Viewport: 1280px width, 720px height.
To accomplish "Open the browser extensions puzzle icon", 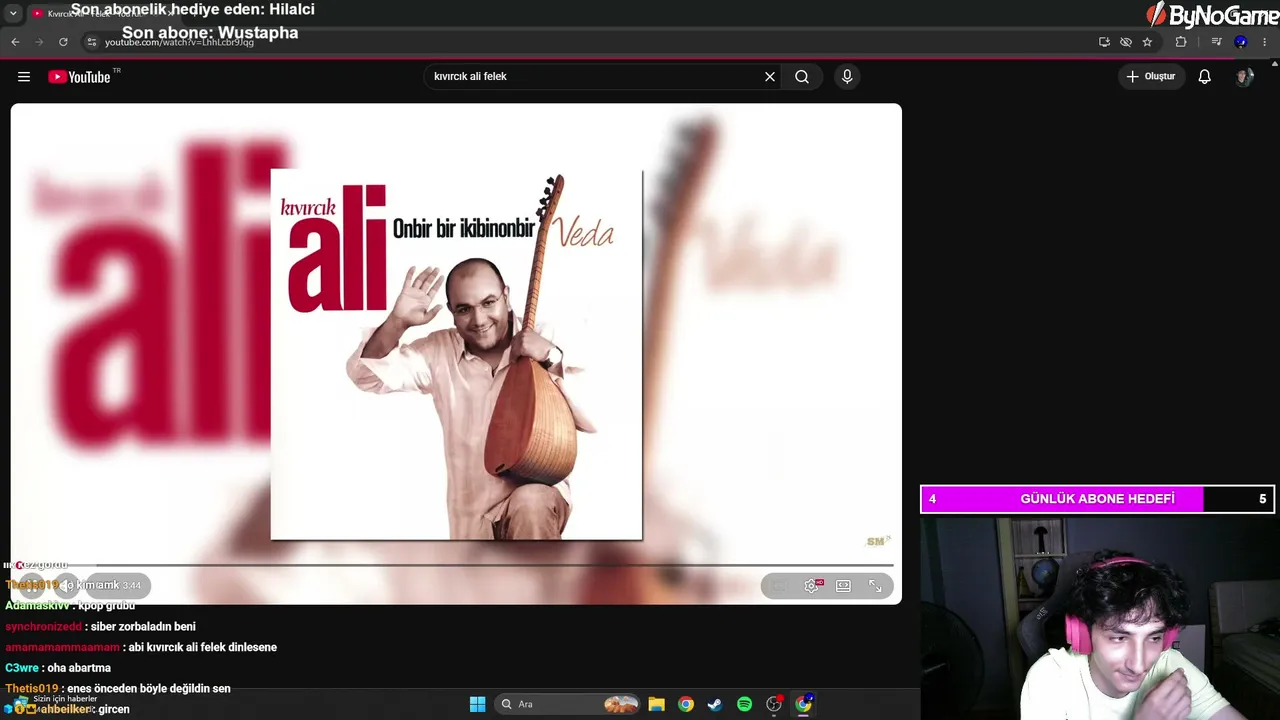I will 1181,42.
